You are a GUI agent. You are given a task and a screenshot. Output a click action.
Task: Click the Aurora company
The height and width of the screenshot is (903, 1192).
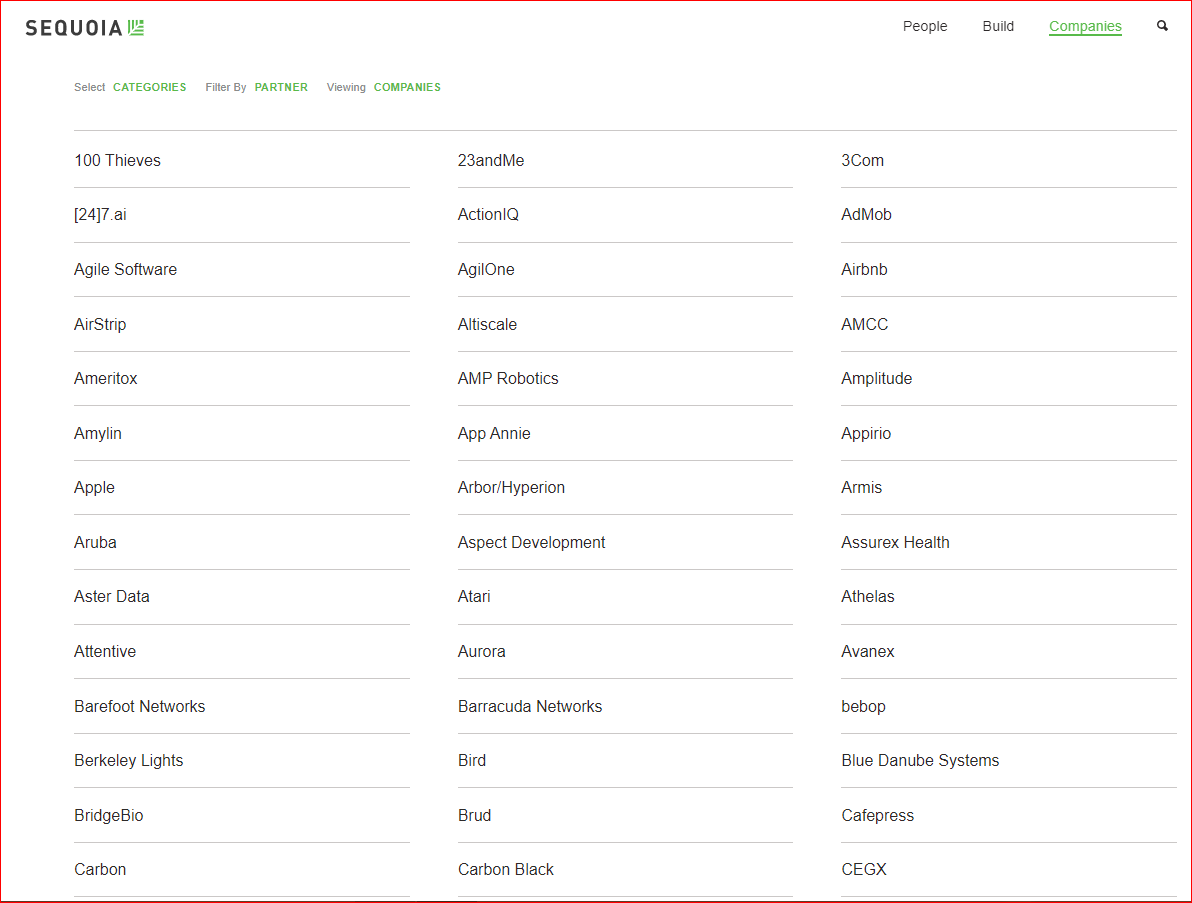pos(481,651)
